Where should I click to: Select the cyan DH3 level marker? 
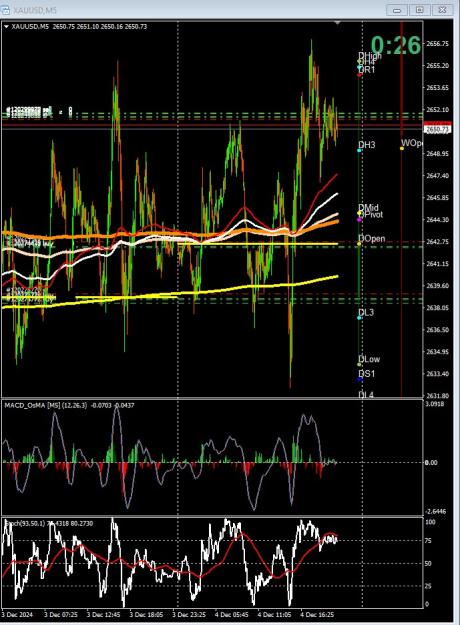tap(359, 150)
